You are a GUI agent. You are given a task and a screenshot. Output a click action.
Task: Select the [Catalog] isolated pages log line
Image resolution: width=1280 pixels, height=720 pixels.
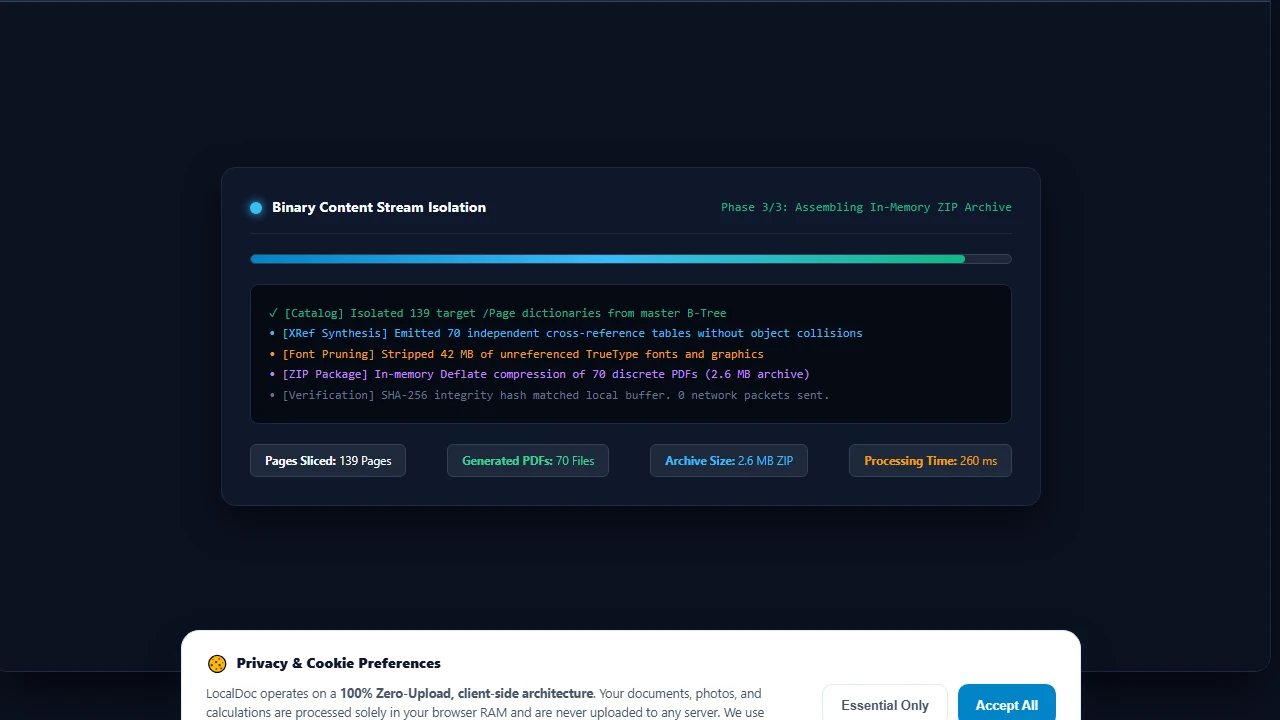[498, 313]
